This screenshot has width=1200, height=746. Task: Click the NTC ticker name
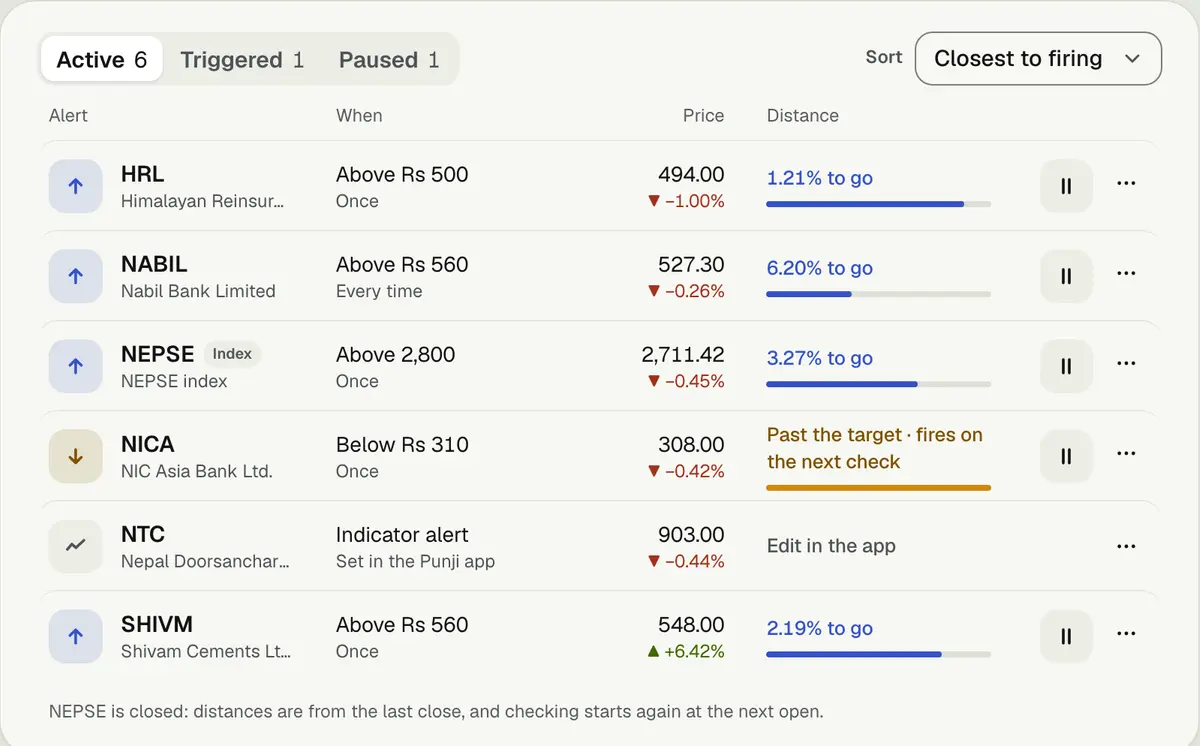(x=143, y=535)
